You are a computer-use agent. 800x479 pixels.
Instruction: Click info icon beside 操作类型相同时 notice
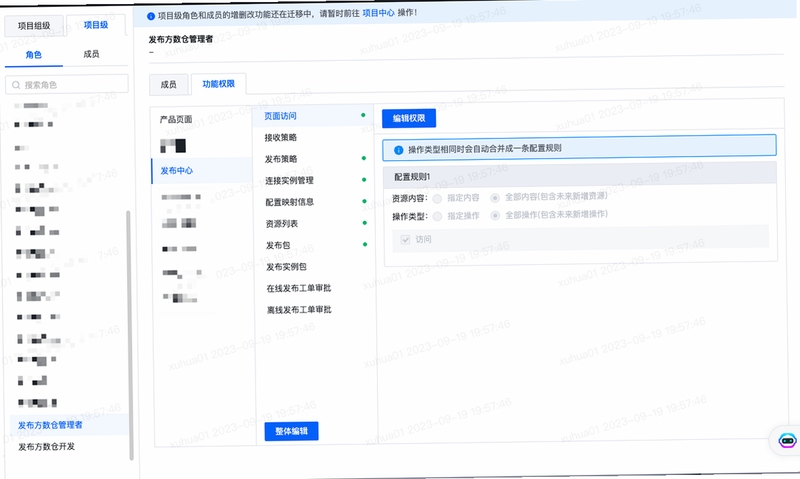pyautogui.click(x=398, y=150)
